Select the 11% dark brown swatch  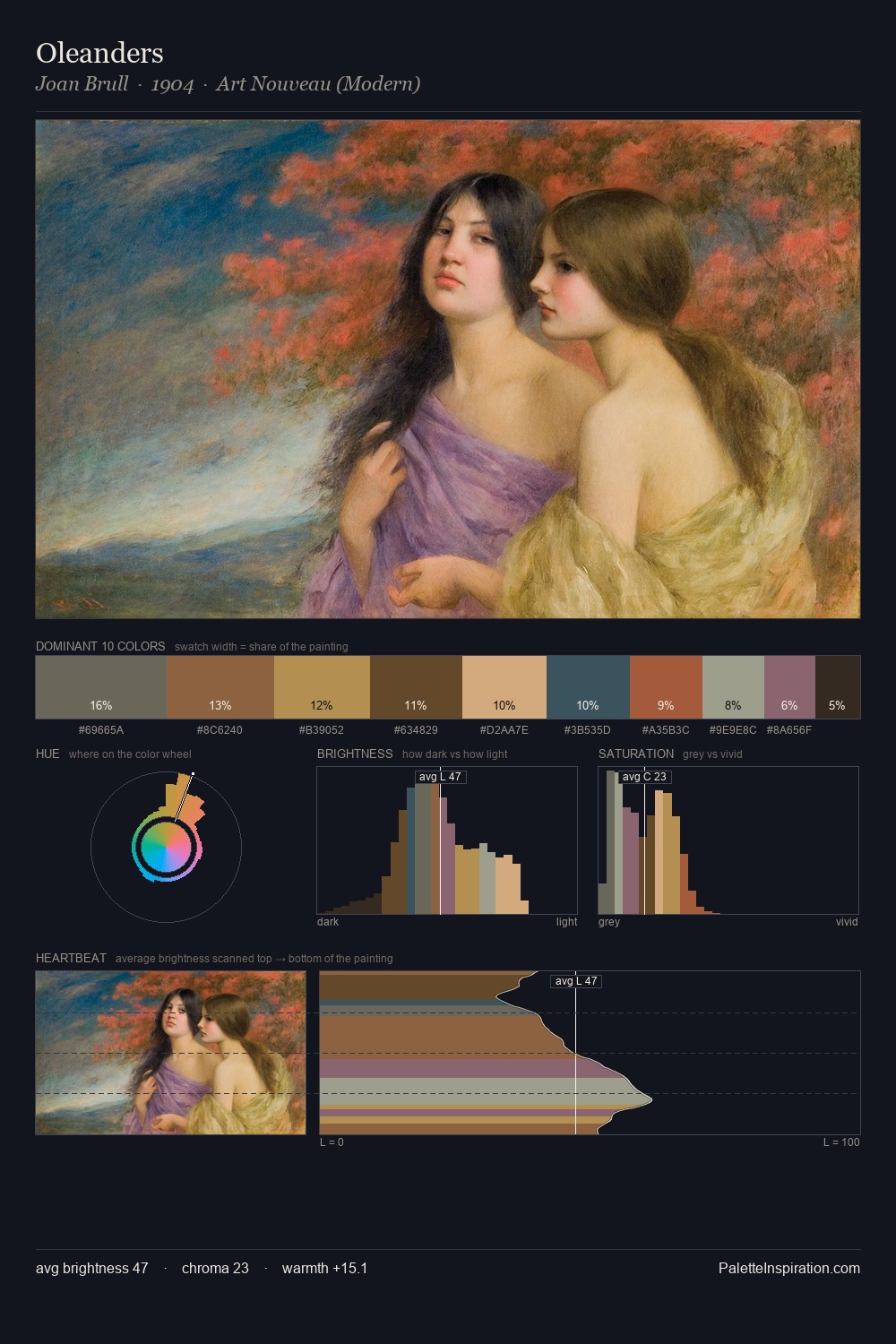416,687
